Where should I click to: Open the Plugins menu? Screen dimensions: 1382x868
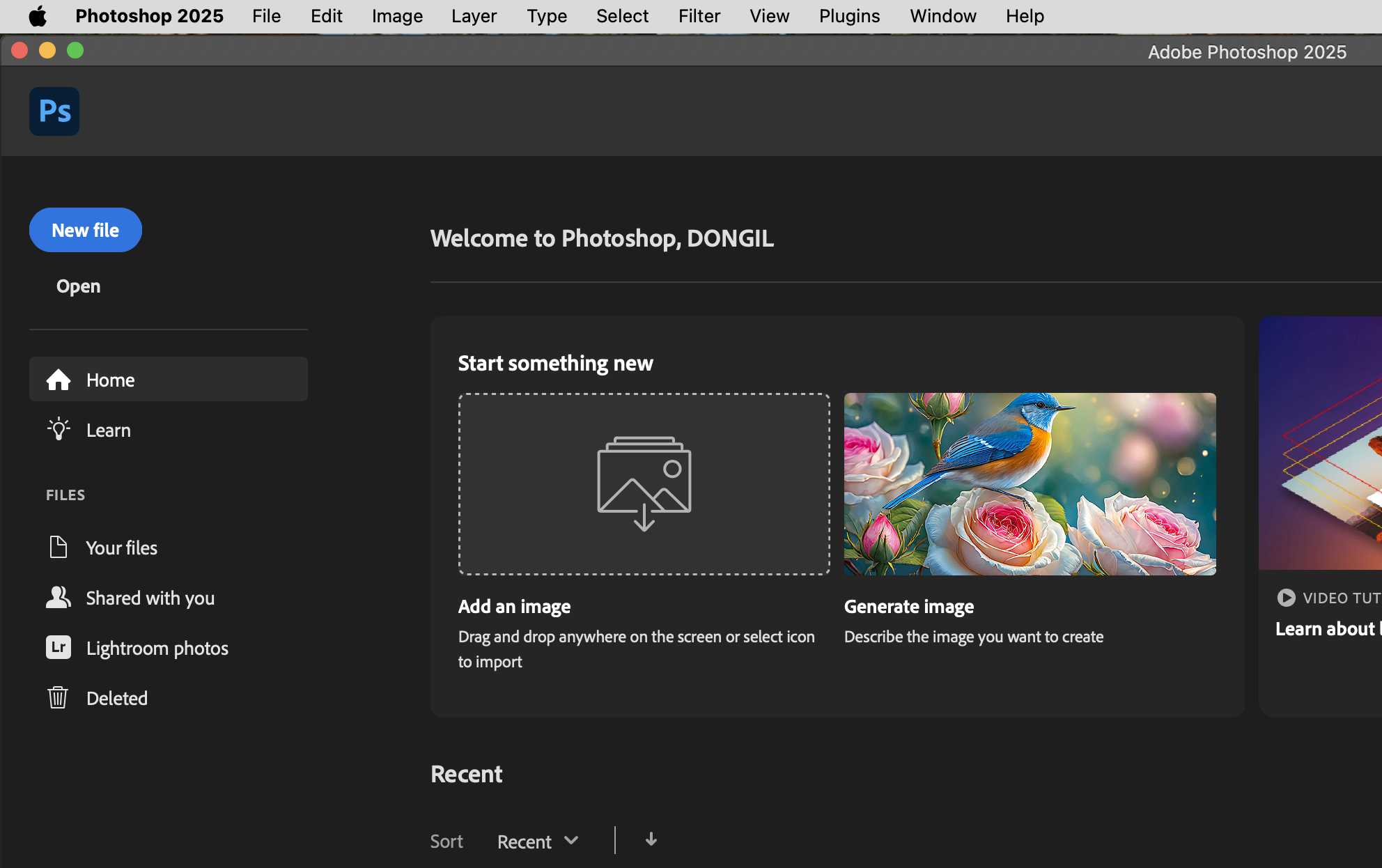[849, 16]
